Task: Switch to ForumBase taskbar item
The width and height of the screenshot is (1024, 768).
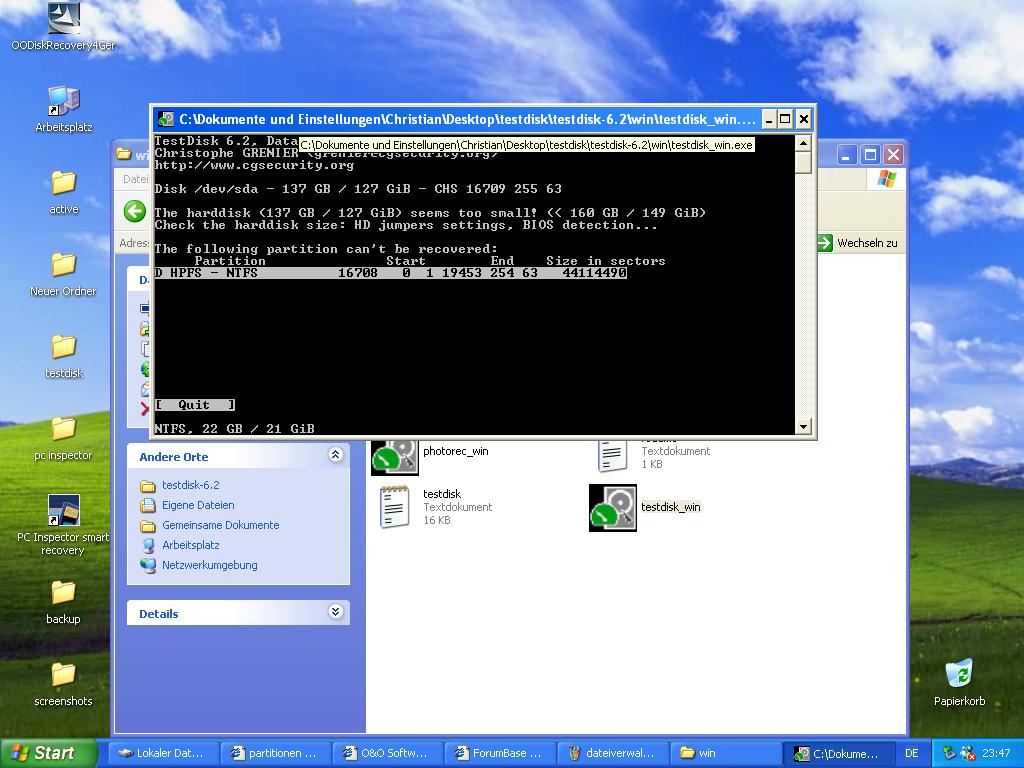Action: tap(500, 753)
